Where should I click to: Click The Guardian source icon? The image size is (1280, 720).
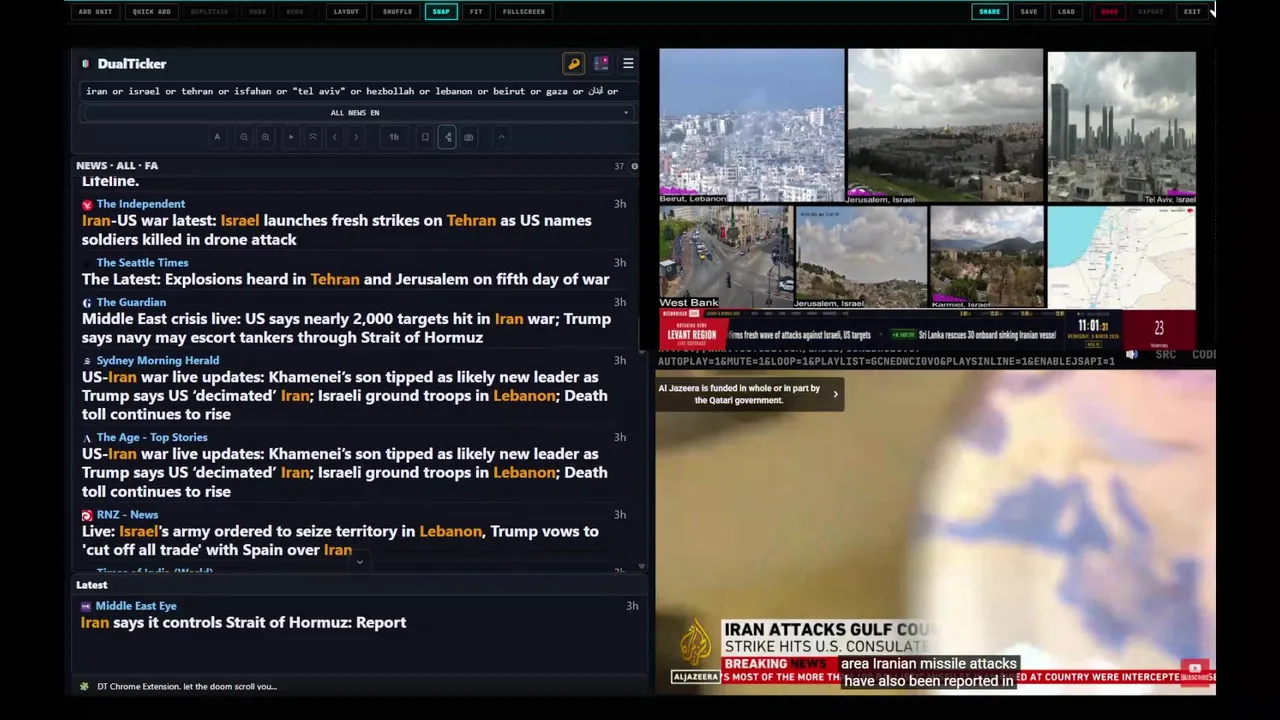click(87, 302)
